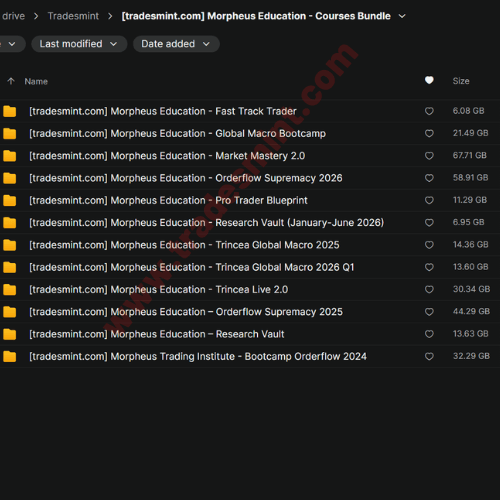Click the 14.36 GB size value

[x=470, y=245]
